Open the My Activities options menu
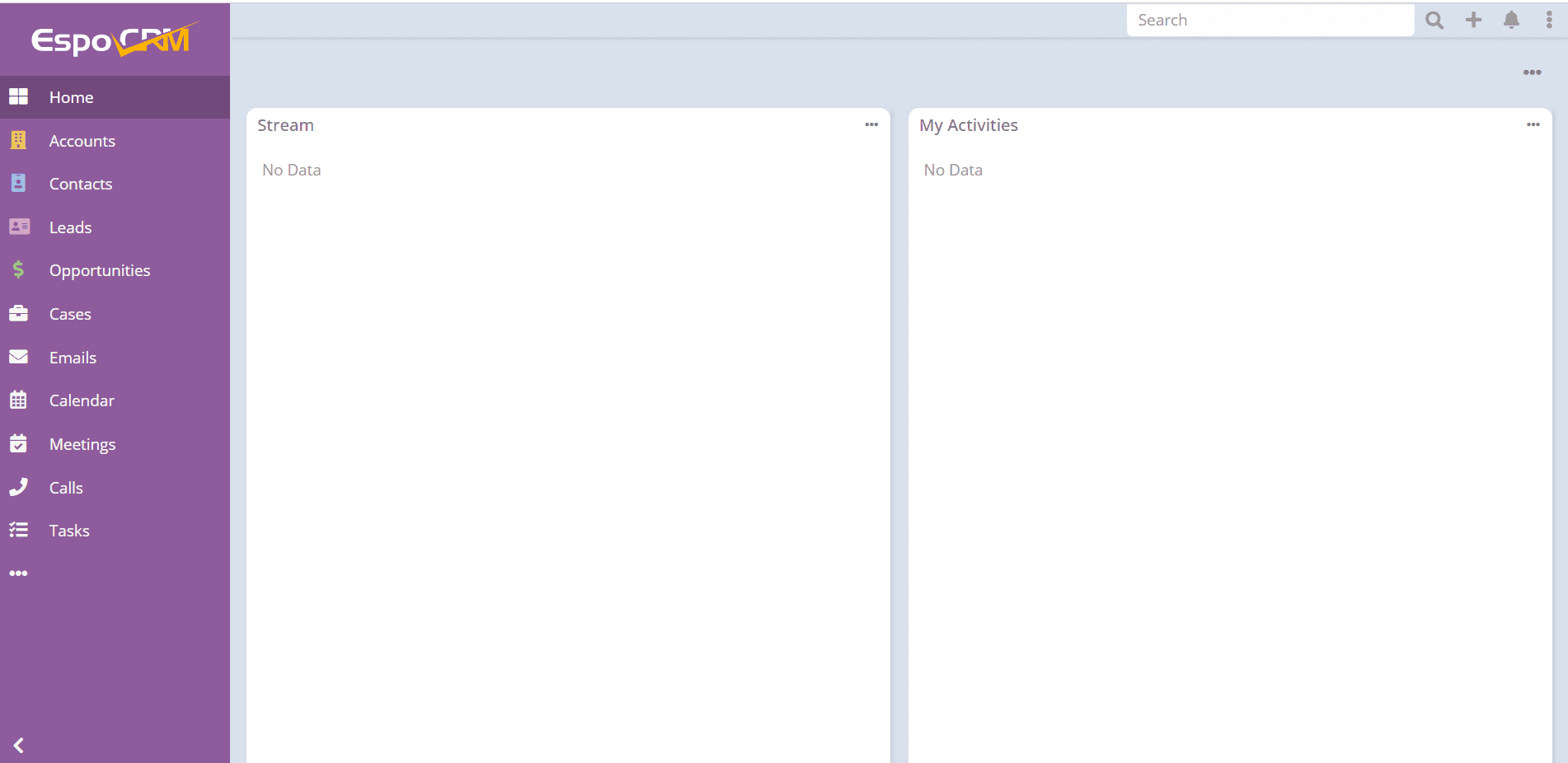Screen dimensions: 1568x763 [x=1533, y=124]
